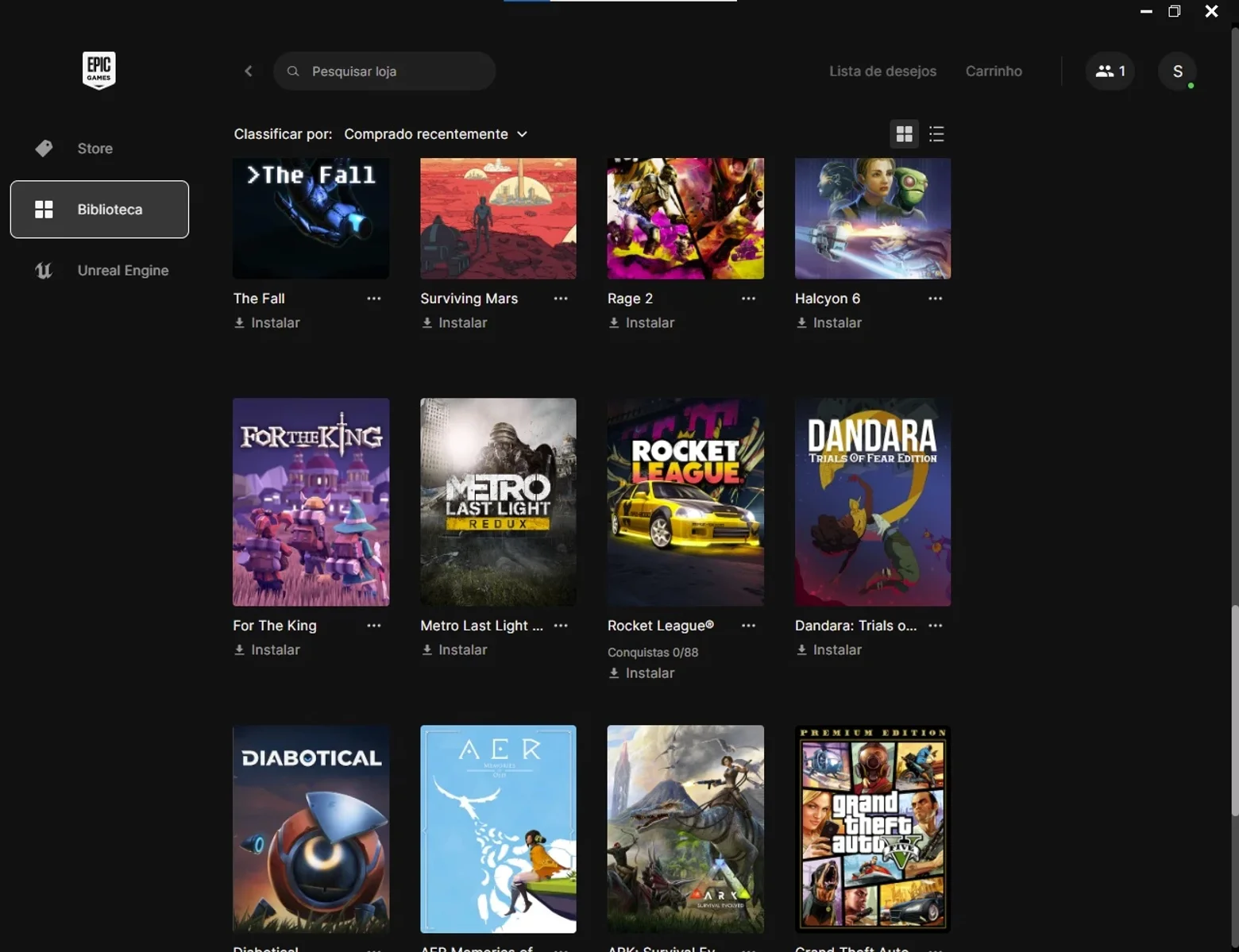Click Instalar for Surviving Mars
This screenshot has height=952, width=1239.
click(462, 323)
